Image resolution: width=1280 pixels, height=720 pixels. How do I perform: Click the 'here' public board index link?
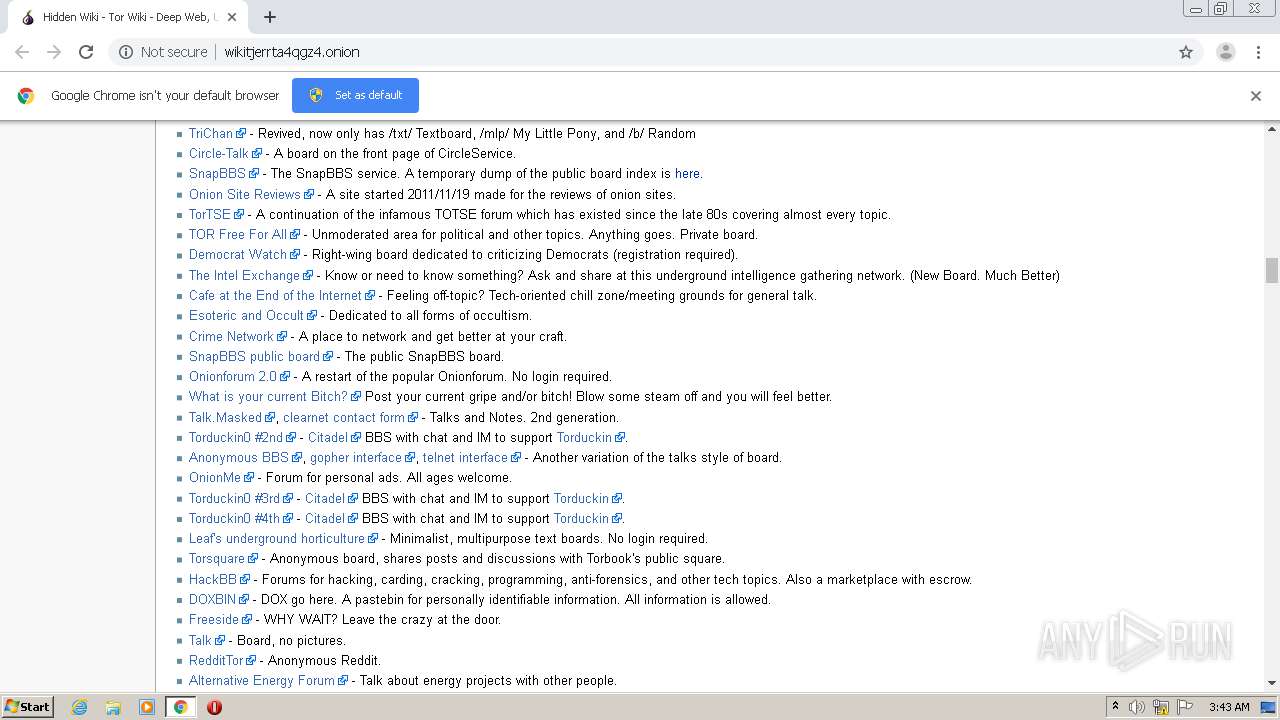pyautogui.click(x=687, y=173)
